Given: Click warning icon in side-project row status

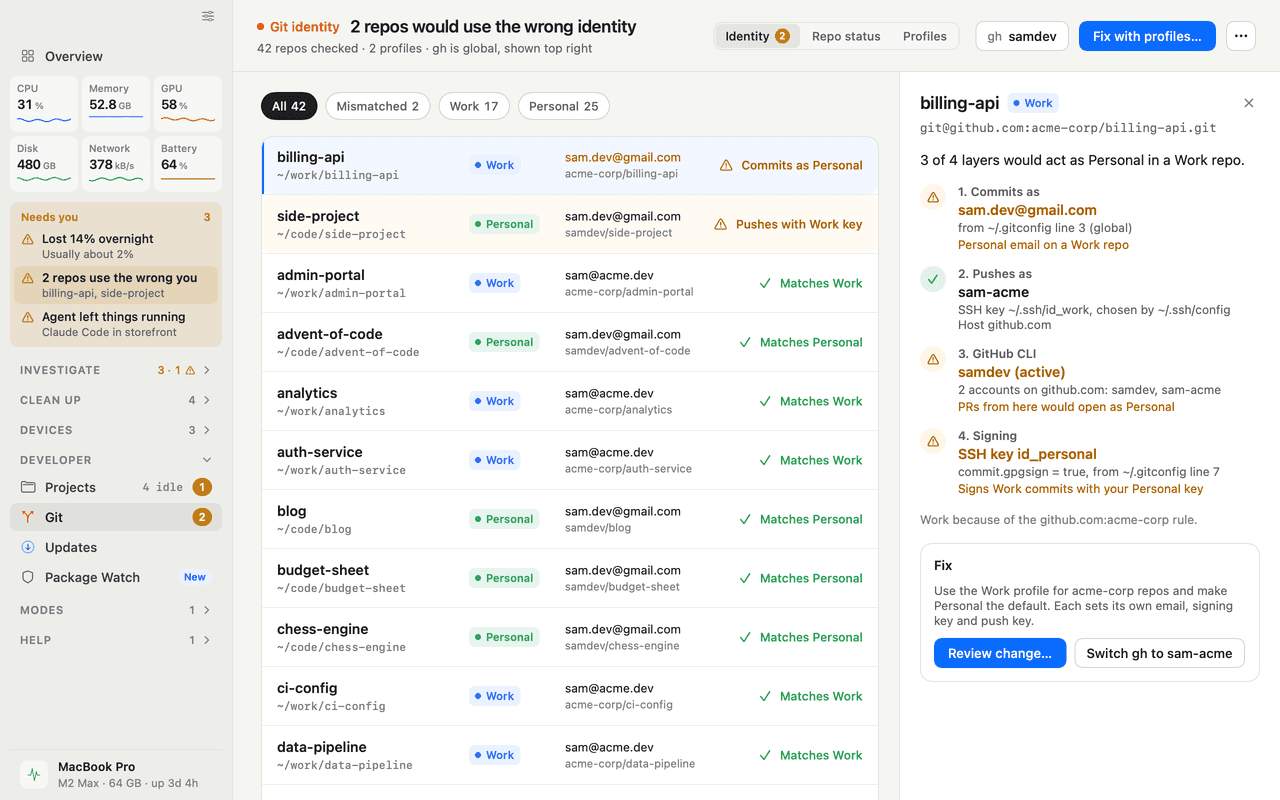Looking at the screenshot, I should click(721, 224).
